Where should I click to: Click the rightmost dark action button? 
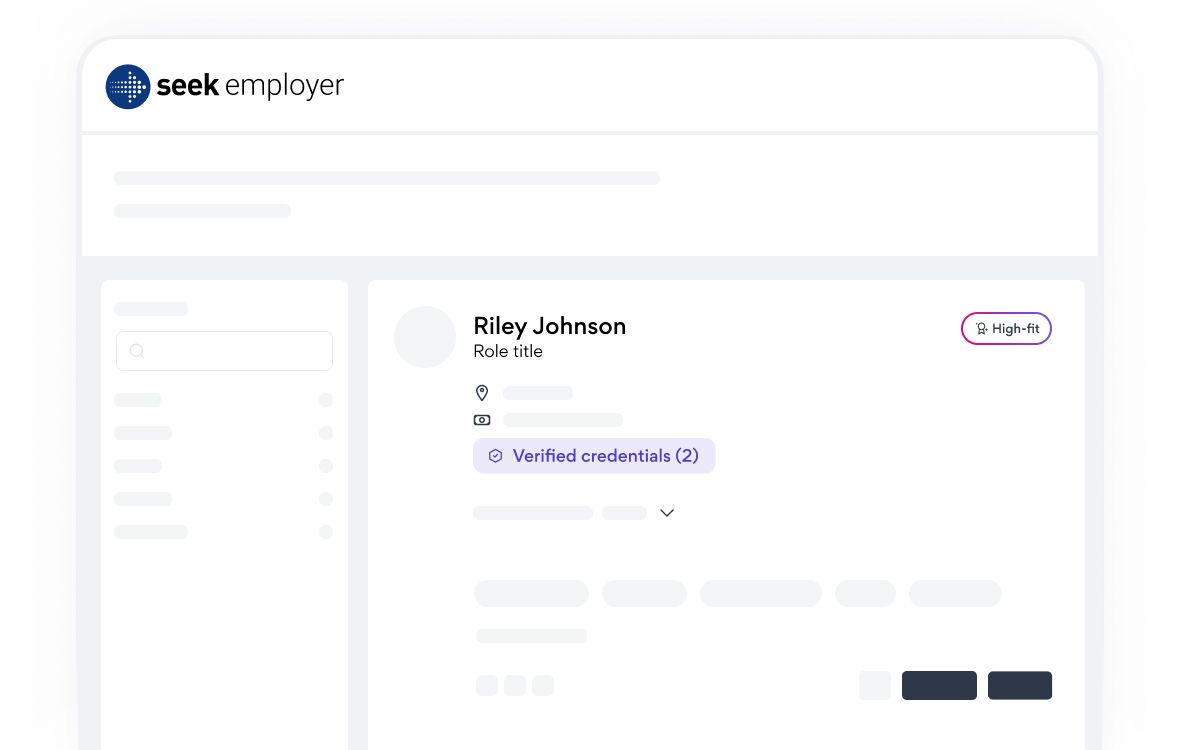pos(1020,685)
